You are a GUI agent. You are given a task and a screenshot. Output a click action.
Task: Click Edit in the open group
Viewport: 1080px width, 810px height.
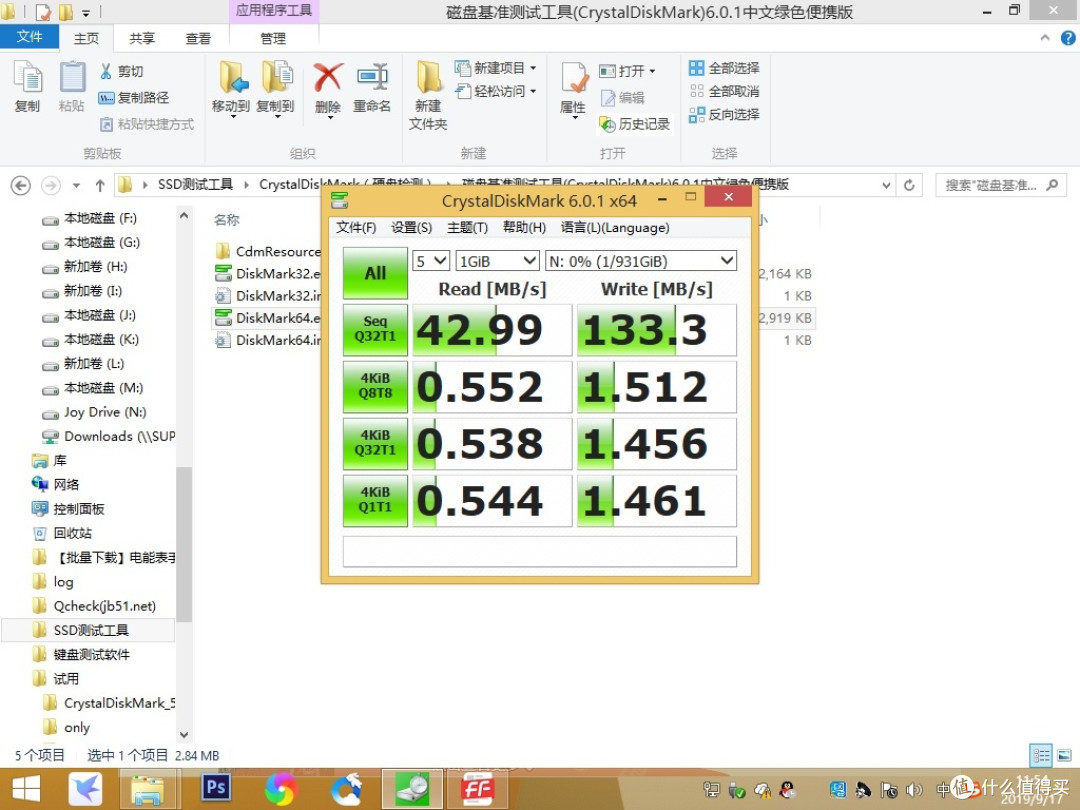coord(623,98)
